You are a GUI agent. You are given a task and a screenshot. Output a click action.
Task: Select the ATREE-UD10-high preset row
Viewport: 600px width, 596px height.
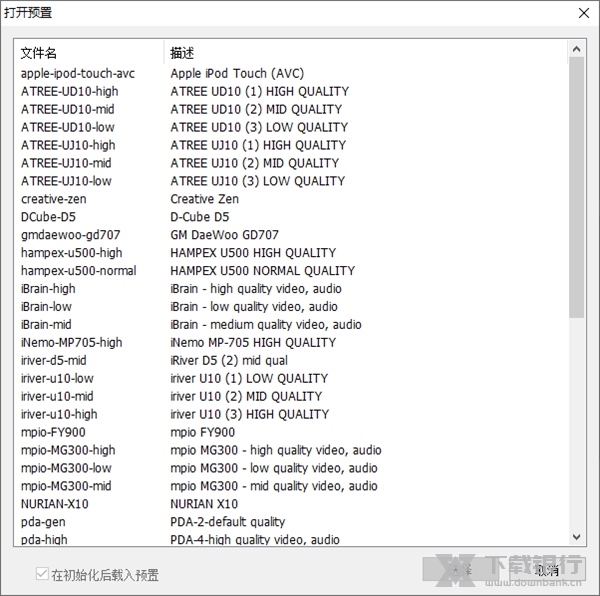coord(69,92)
